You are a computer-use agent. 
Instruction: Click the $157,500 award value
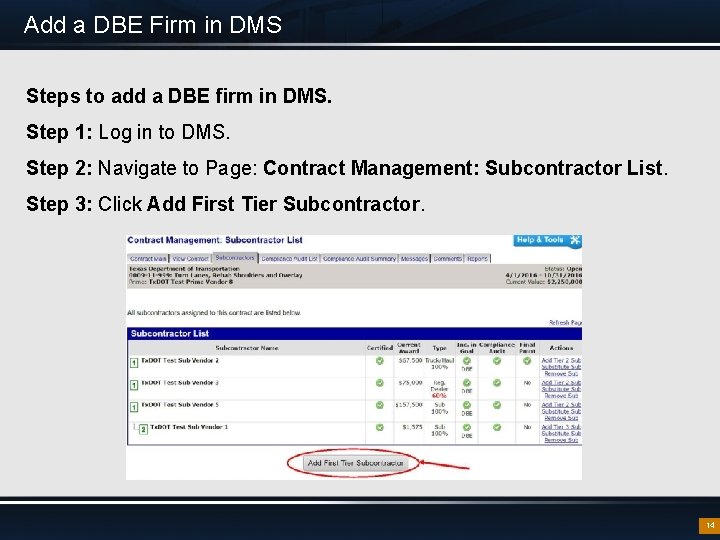pos(409,405)
